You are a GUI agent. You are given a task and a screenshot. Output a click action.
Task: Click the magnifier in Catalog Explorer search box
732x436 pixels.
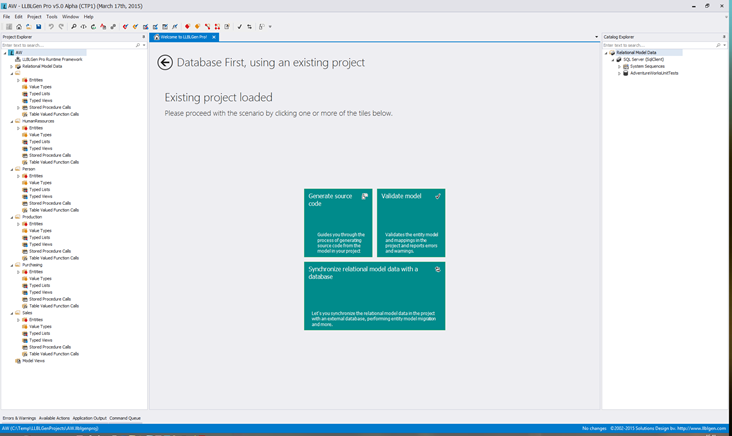718,45
